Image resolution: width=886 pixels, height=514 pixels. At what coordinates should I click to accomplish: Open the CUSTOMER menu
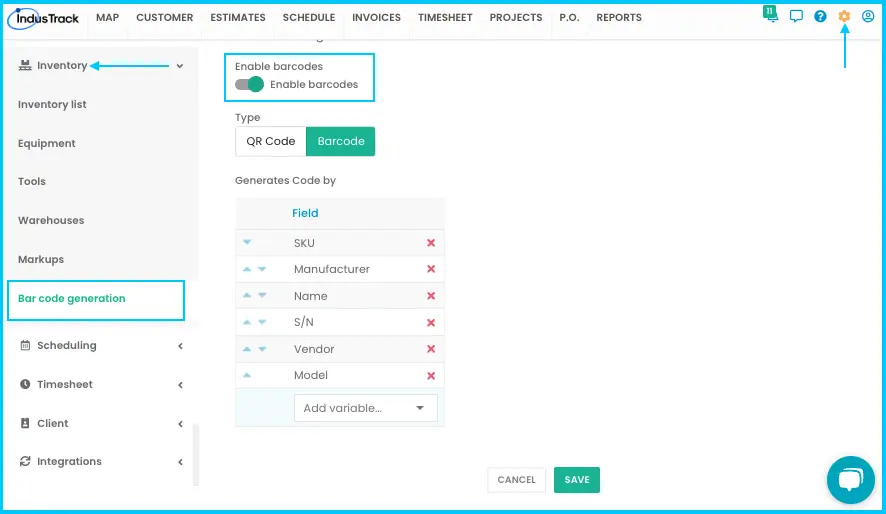[x=164, y=18]
